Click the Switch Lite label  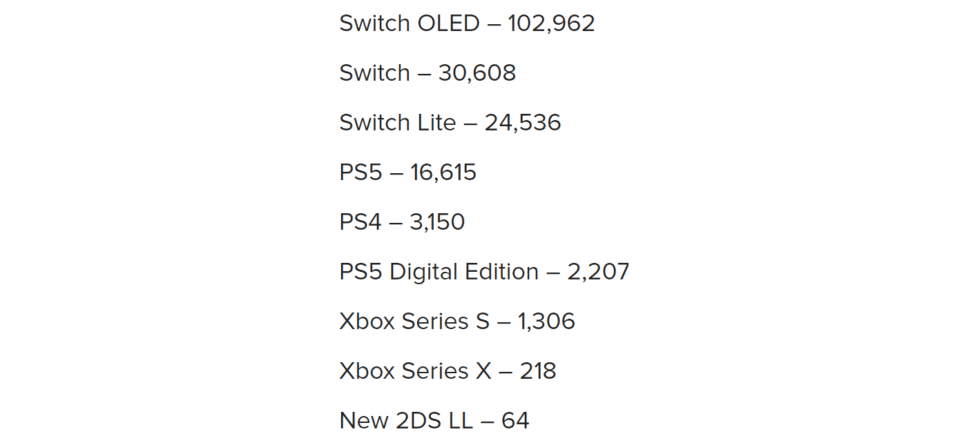click(397, 122)
